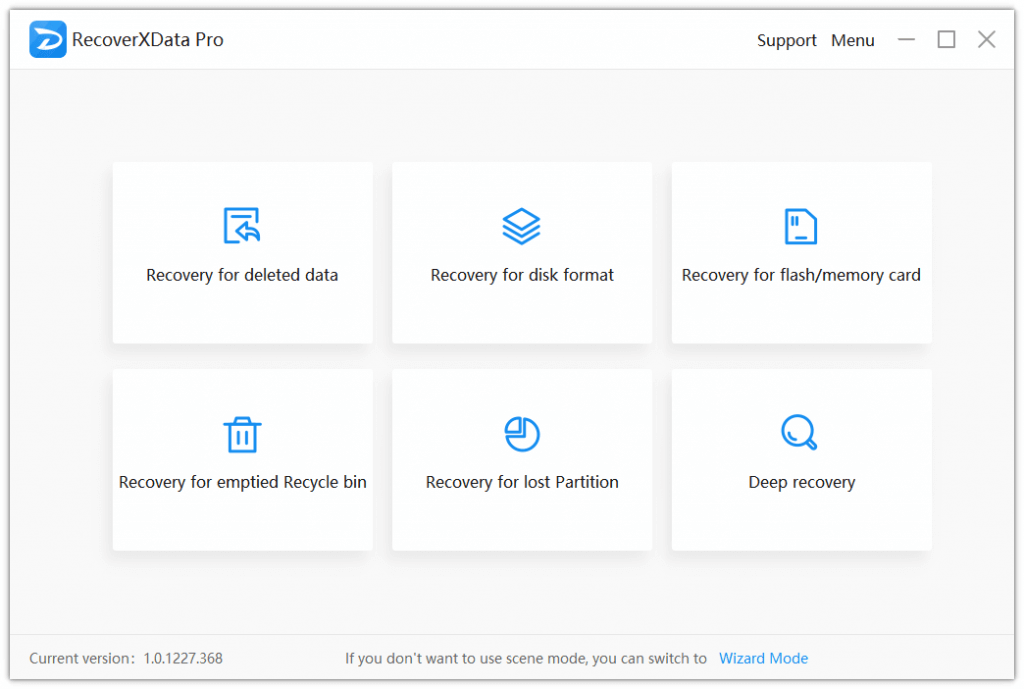Click the RecoverXData Pro title text
Image resolution: width=1024 pixels, height=689 pixels.
click(148, 39)
